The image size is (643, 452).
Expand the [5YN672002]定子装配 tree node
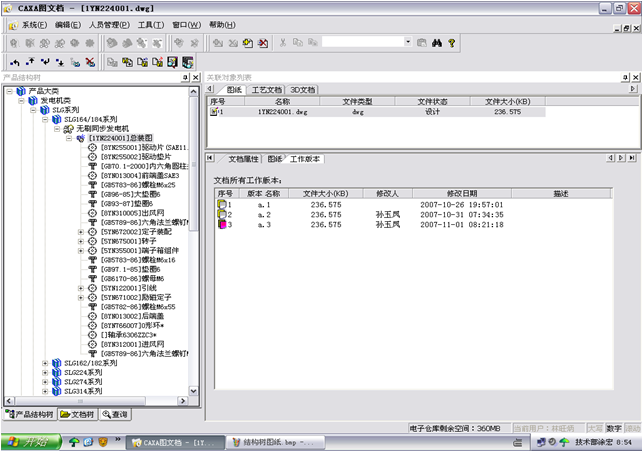81,232
